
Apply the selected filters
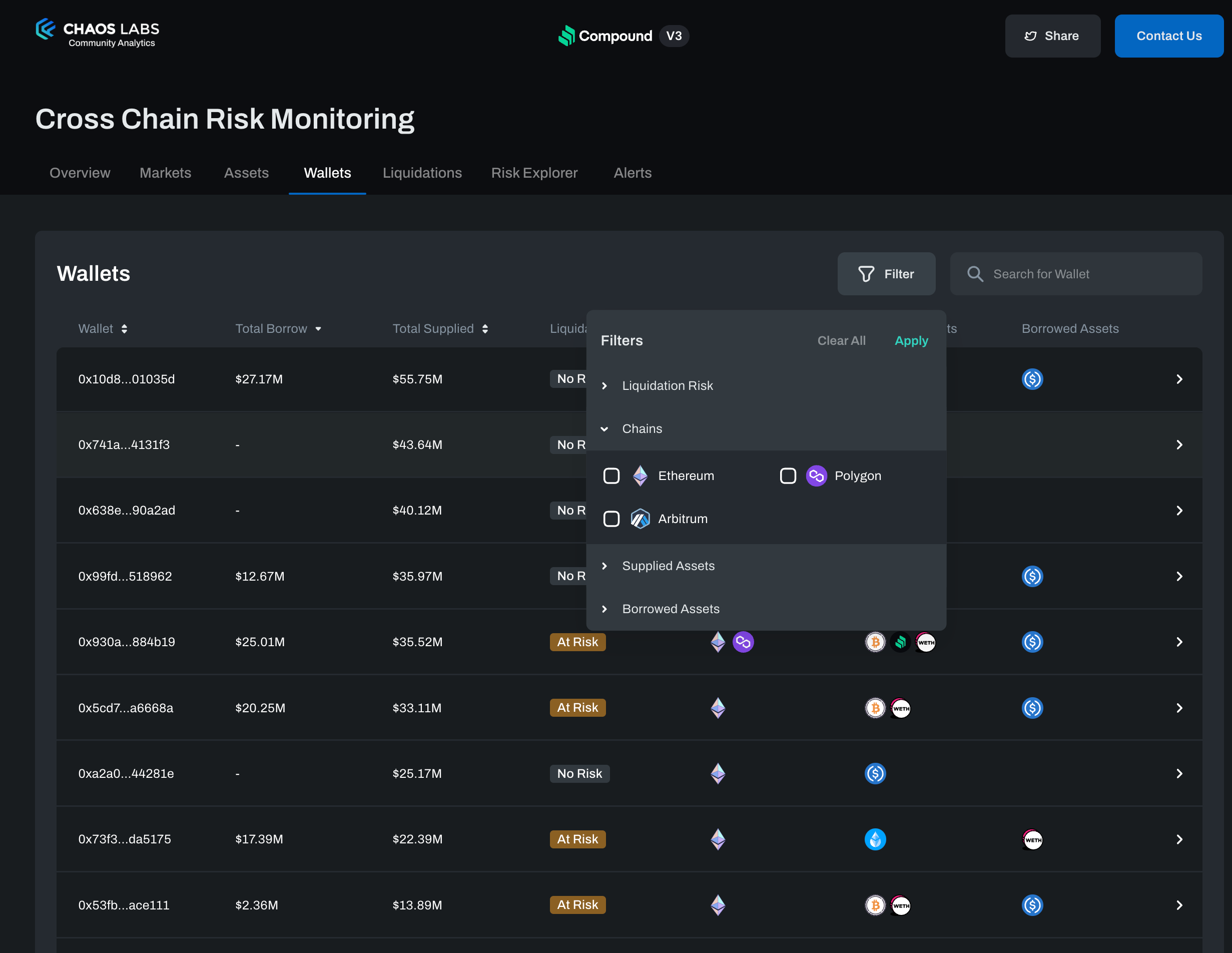911,341
